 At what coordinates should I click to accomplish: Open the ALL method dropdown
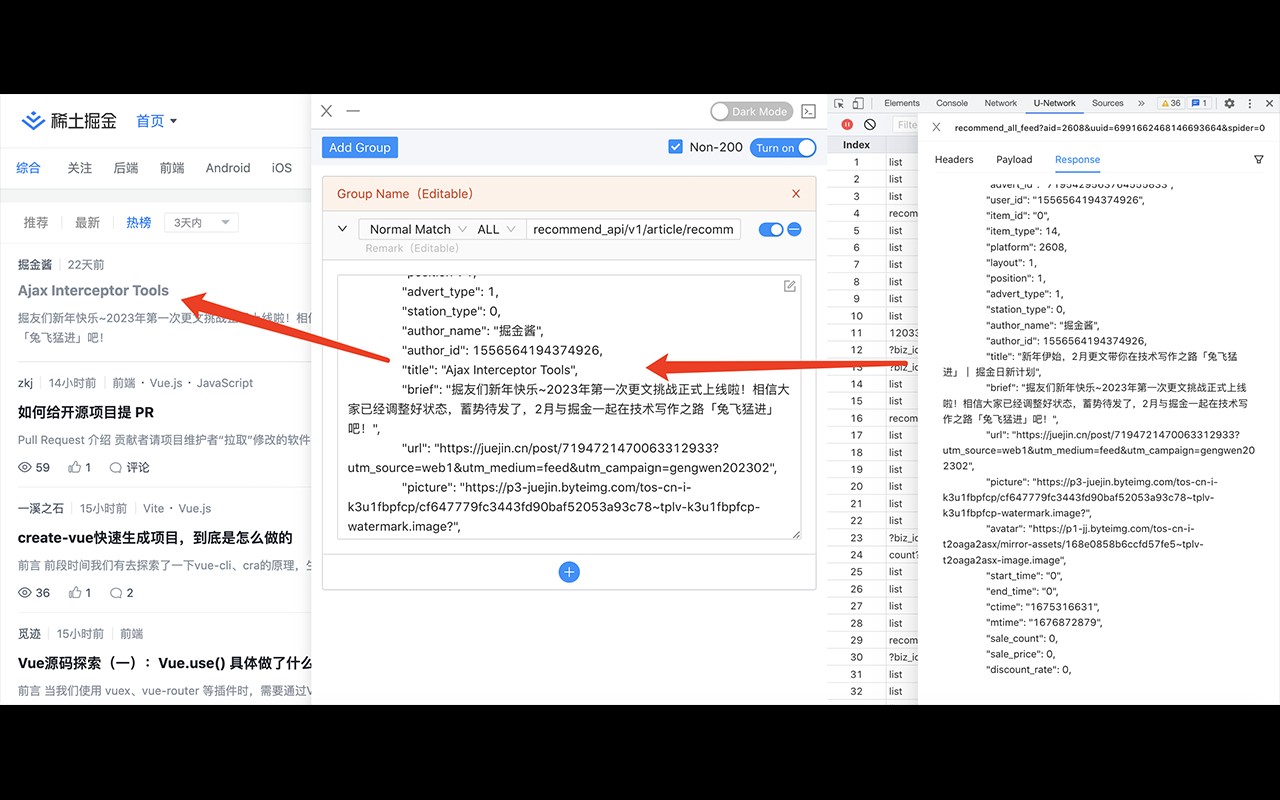click(x=497, y=229)
